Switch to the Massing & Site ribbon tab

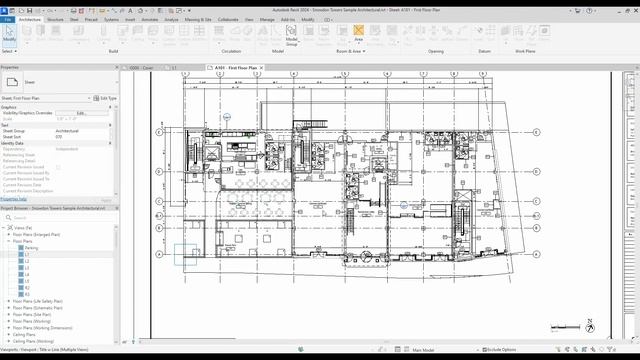tap(198, 20)
